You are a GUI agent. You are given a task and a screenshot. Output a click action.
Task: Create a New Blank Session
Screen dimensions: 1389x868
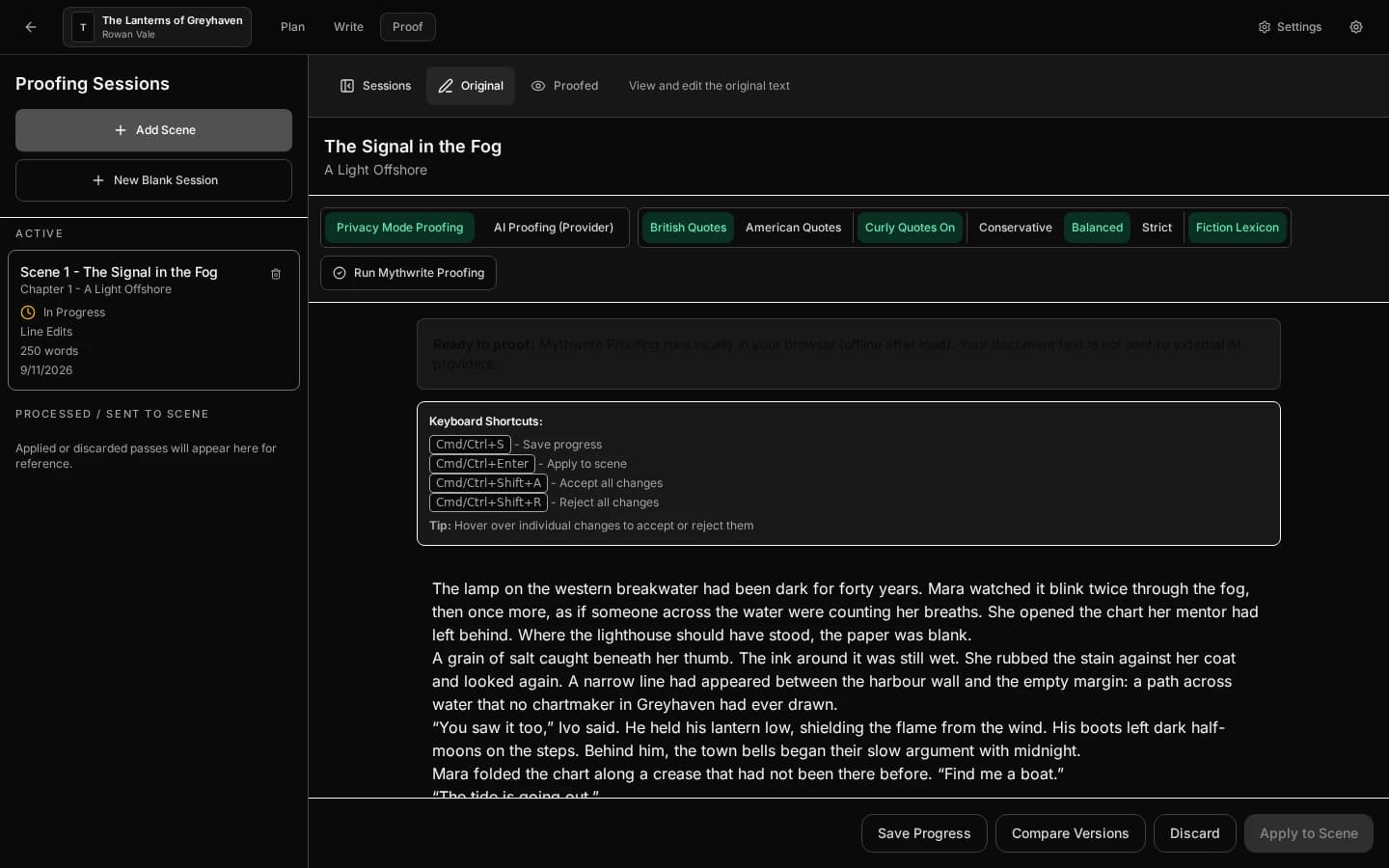pos(153,180)
